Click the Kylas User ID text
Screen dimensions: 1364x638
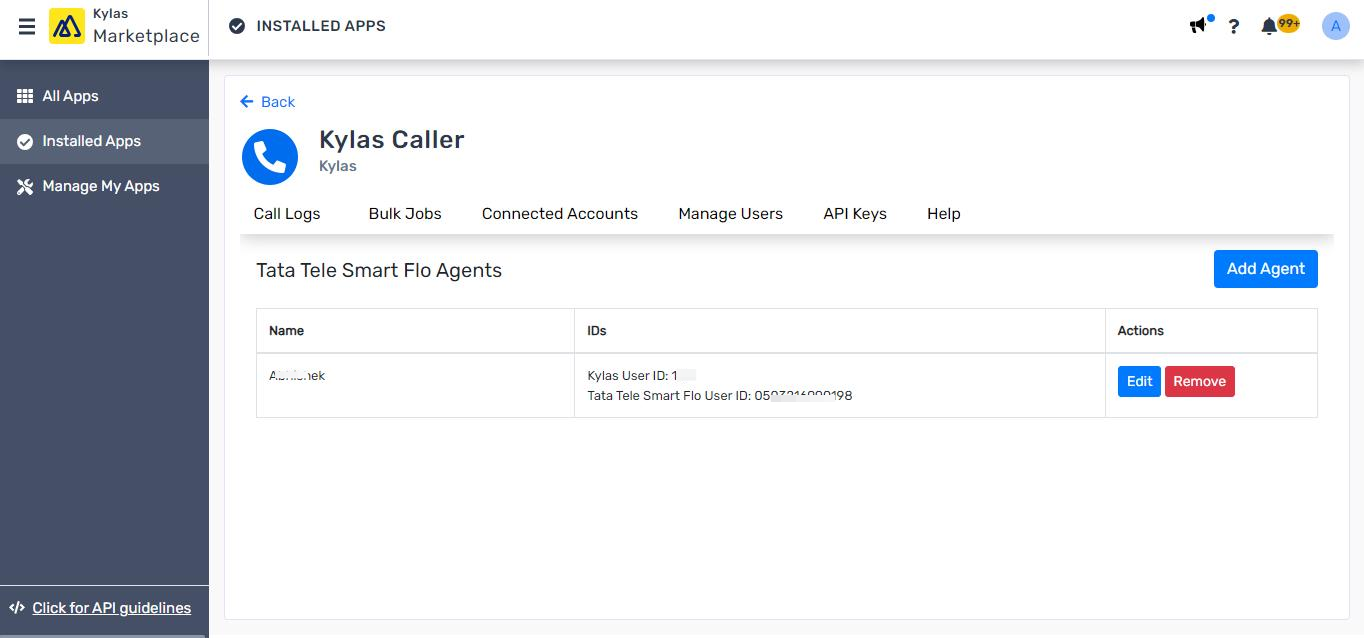point(642,376)
